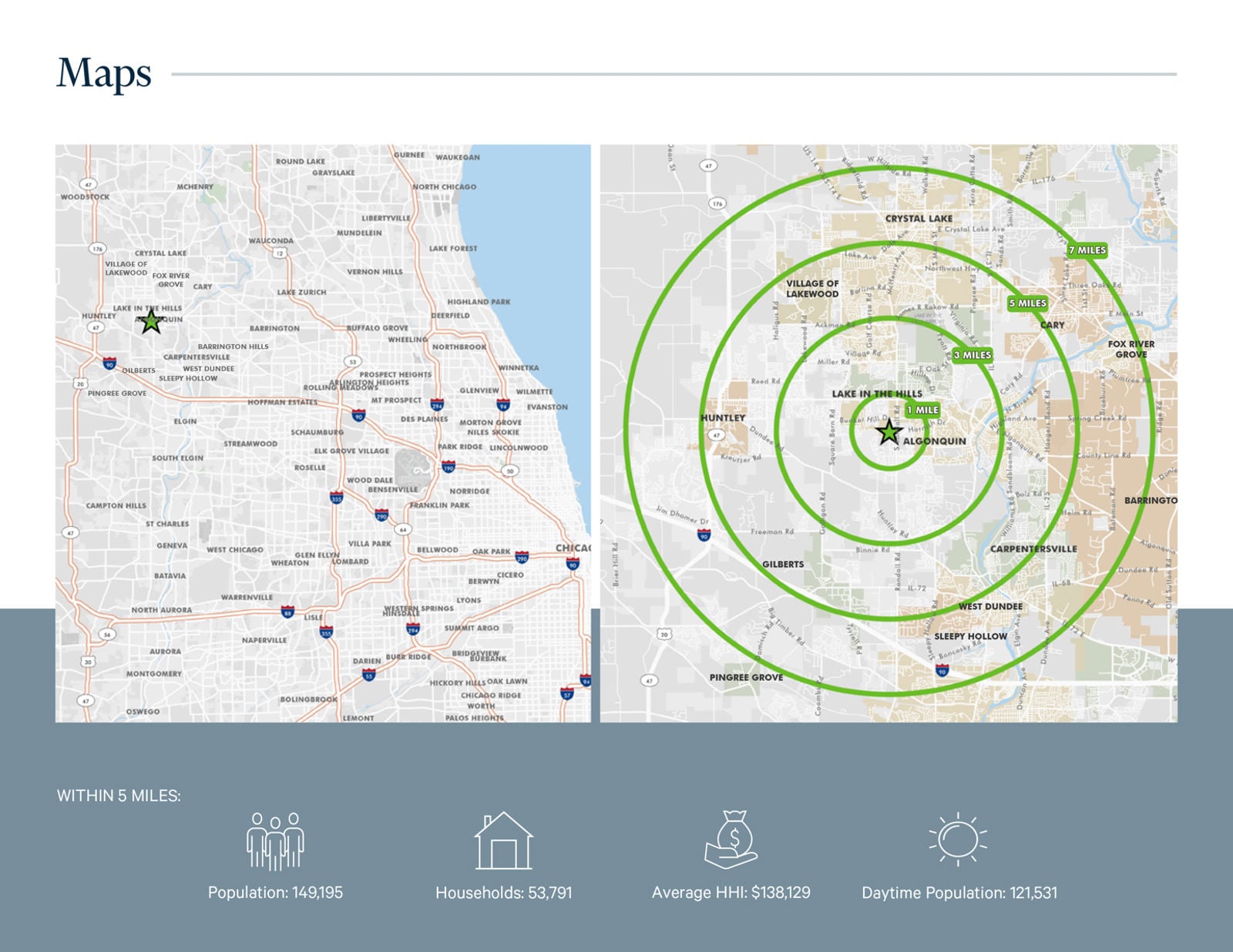Select the 5 MILES ring label

point(1028,303)
